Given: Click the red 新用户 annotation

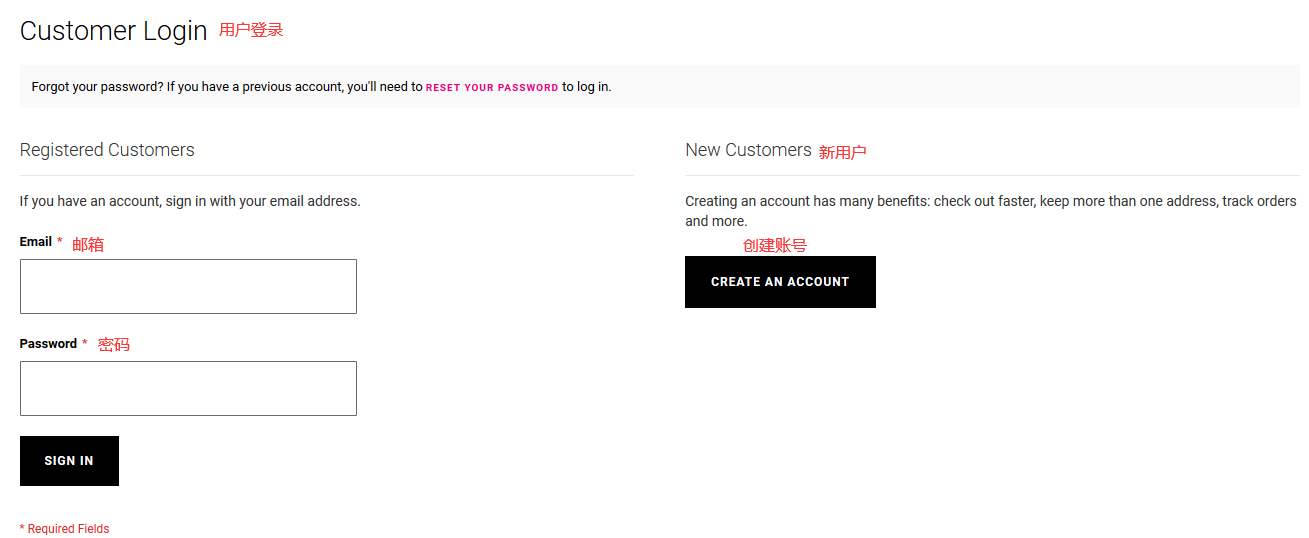Looking at the screenshot, I should tap(842, 152).
